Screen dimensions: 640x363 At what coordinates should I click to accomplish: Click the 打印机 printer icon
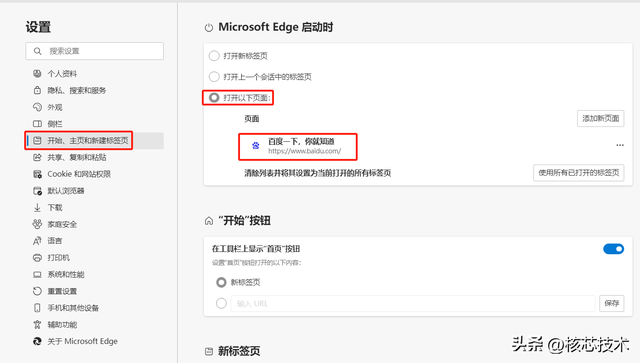pos(37,258)
